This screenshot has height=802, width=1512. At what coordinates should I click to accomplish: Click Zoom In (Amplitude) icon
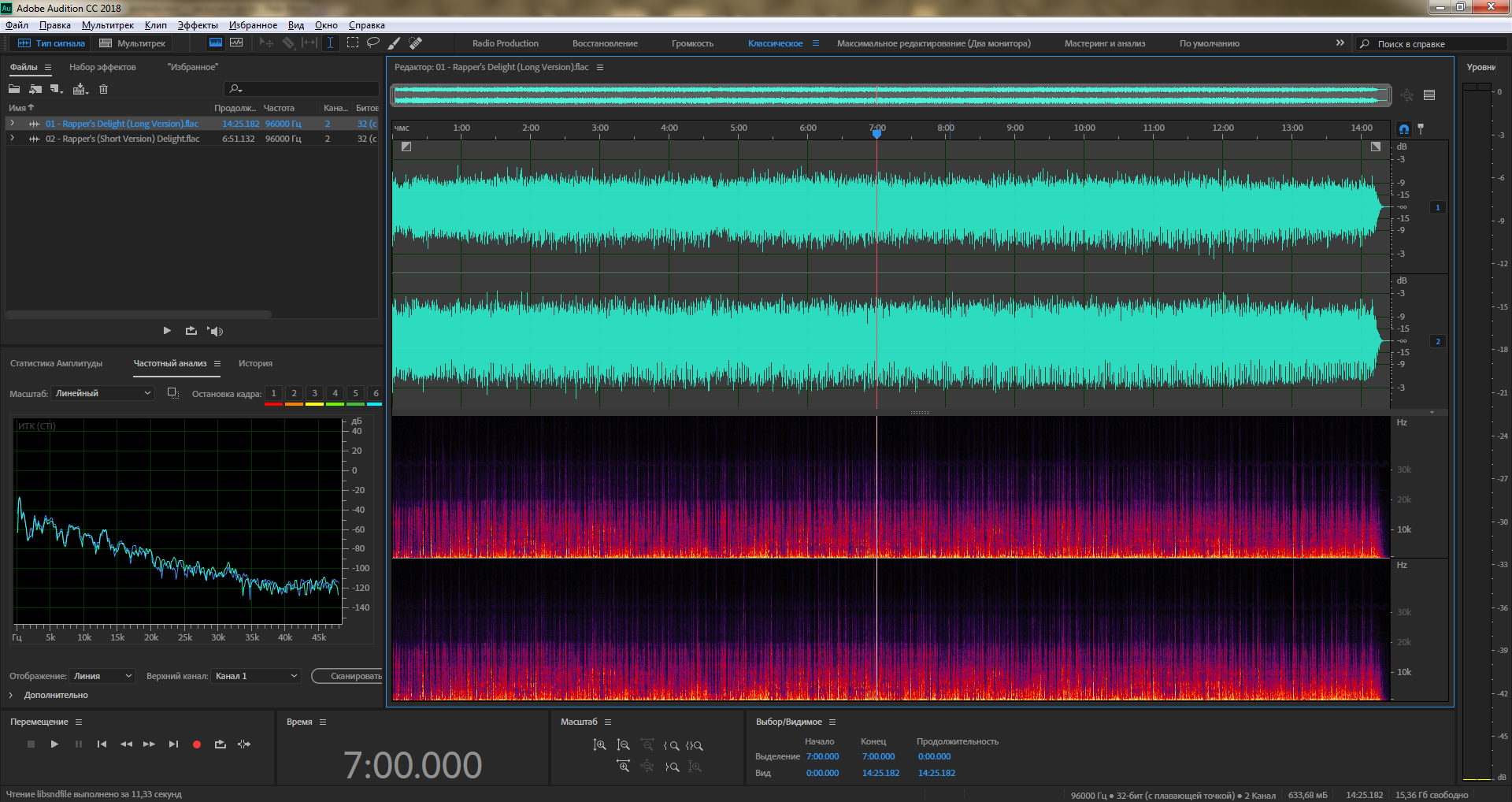(599, 744)
